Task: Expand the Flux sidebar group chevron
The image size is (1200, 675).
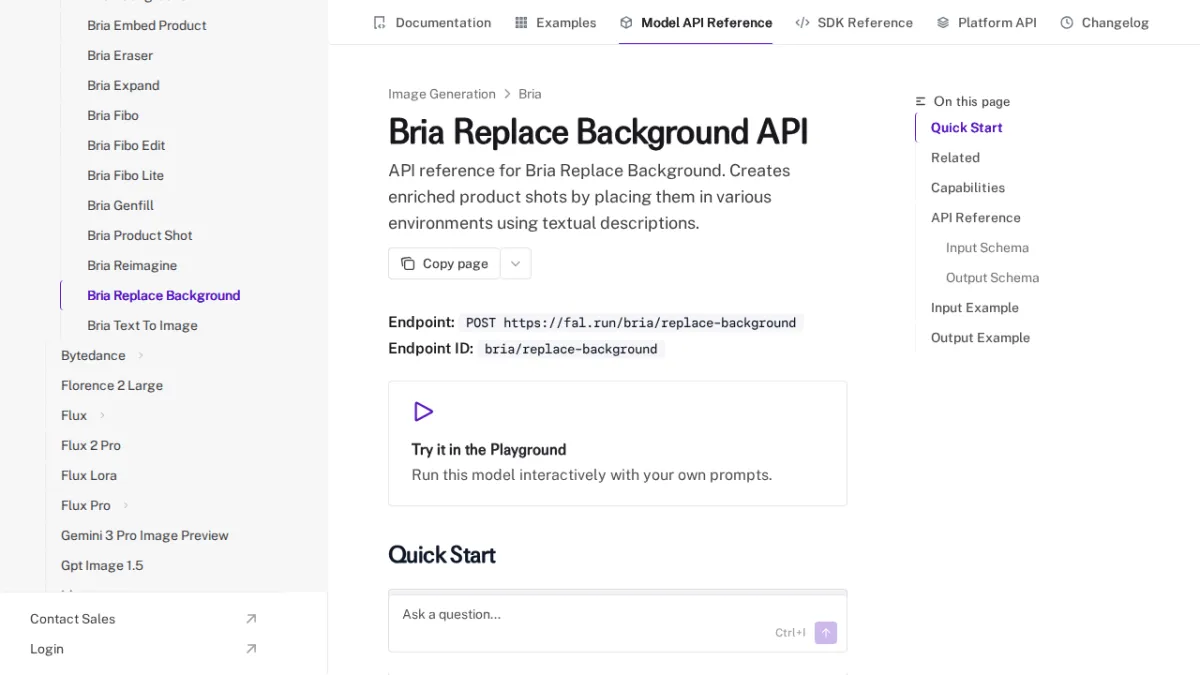Action: [x=101, y=415]
